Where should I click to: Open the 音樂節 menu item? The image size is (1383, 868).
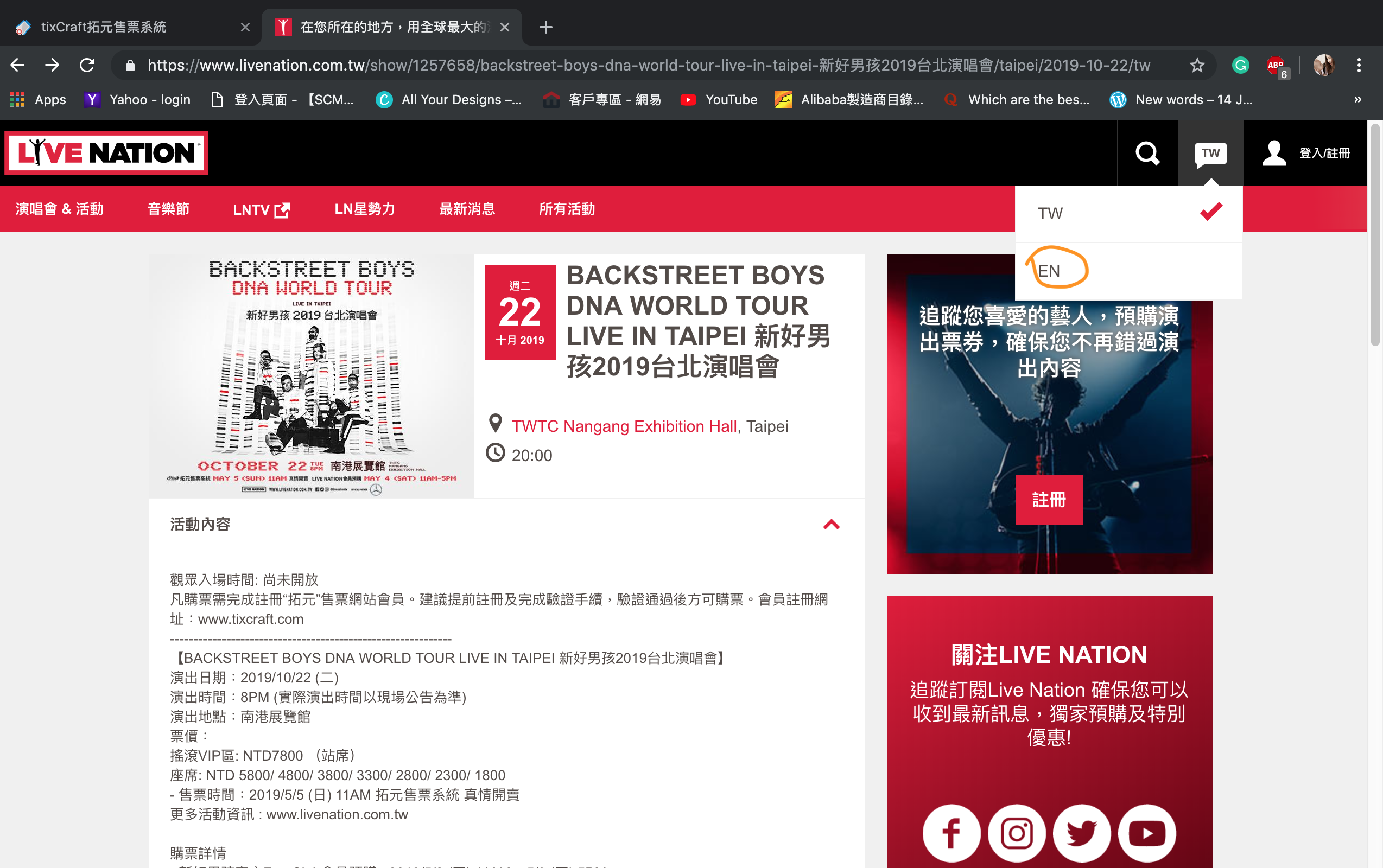click(168, 209)
